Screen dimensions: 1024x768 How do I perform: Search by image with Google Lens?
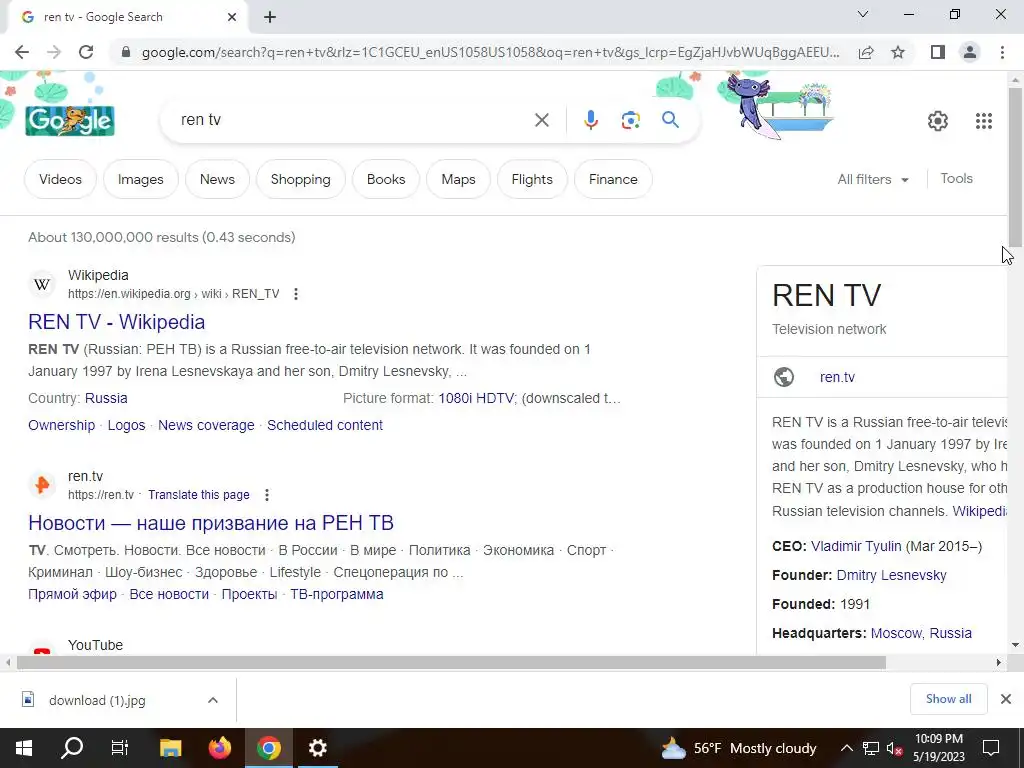tap(630, 120)
